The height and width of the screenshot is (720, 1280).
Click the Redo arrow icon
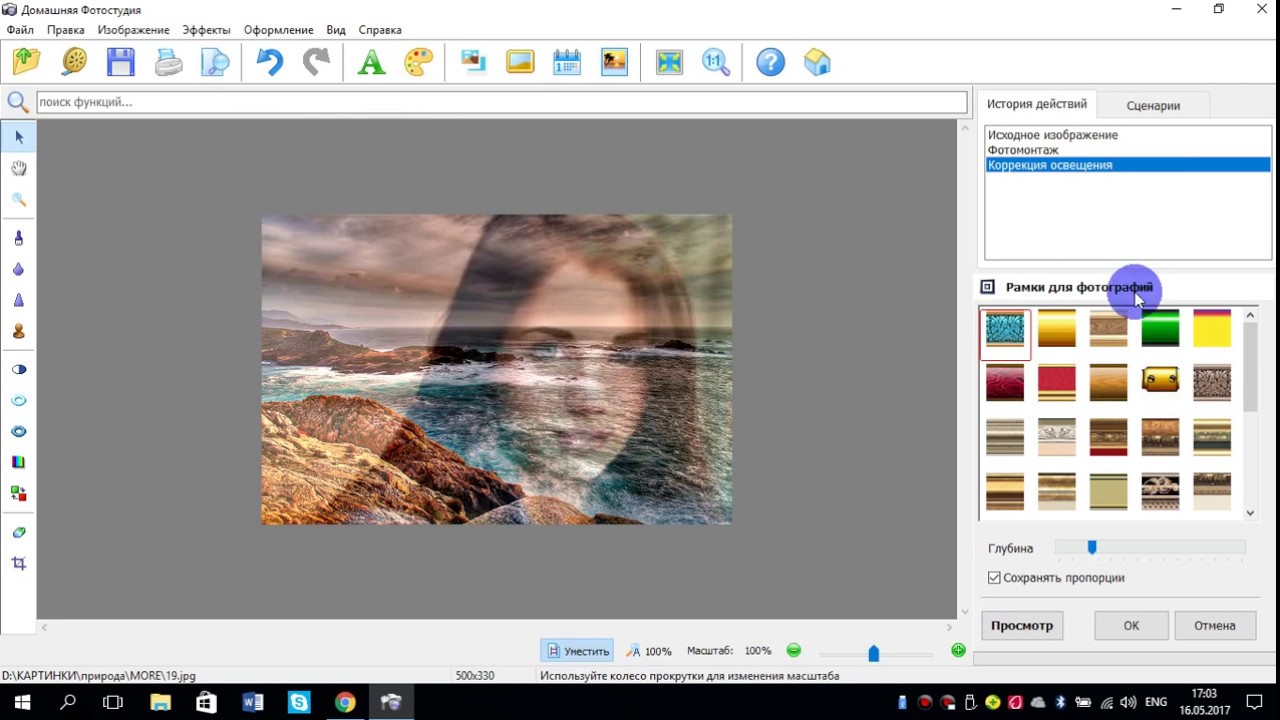(316, 62)
